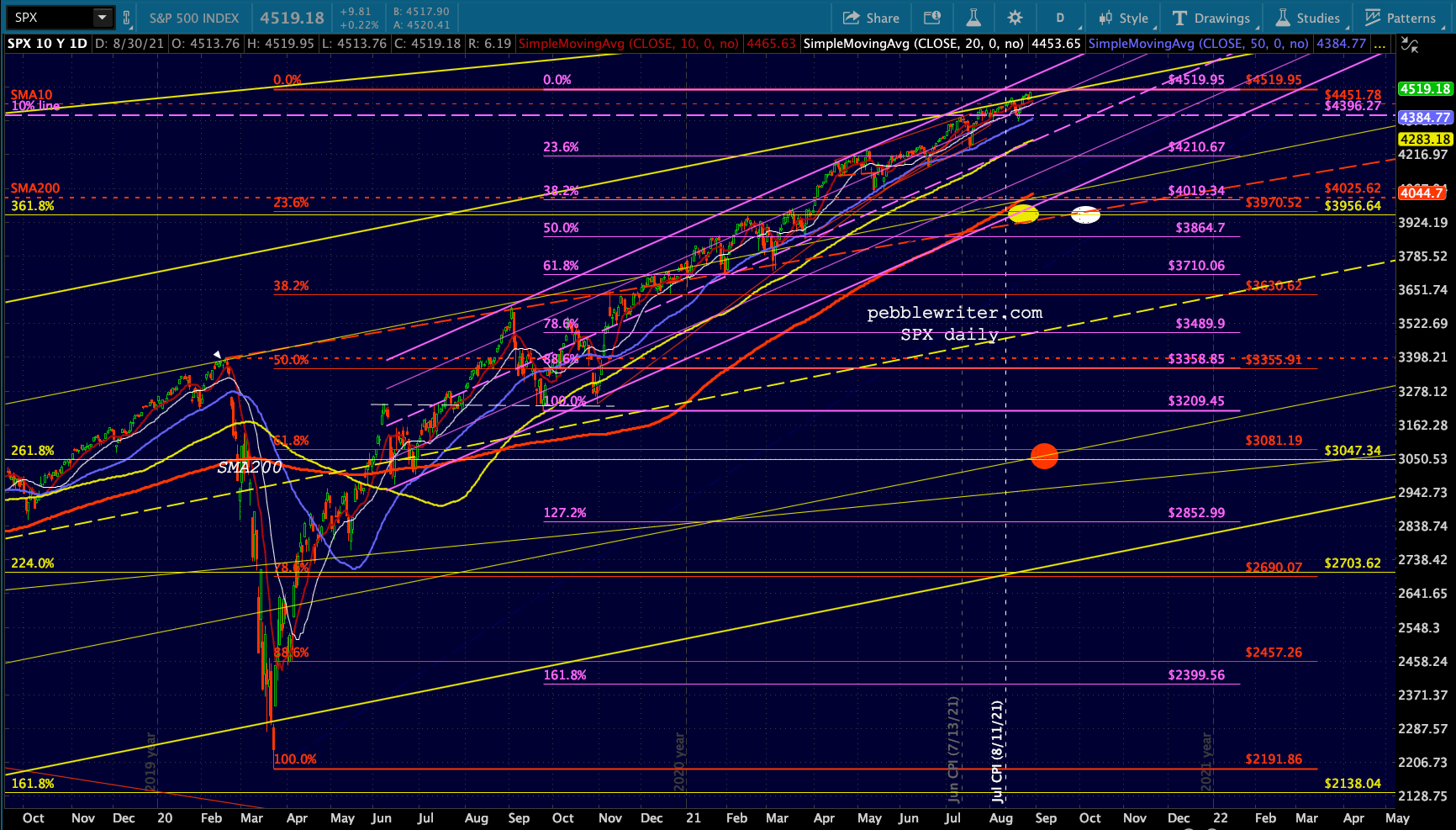Open the D timeframe dropdown

pos(1061,18)
